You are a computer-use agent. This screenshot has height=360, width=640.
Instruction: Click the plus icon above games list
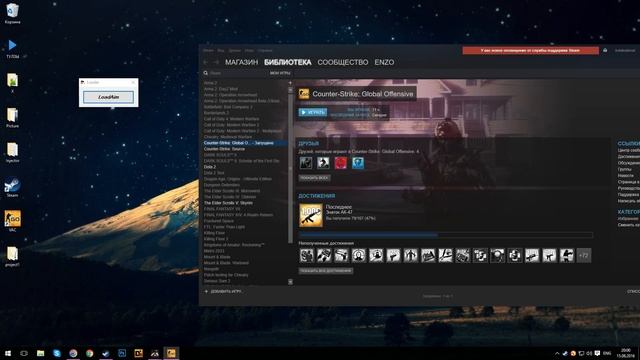(x=290, y=83)
